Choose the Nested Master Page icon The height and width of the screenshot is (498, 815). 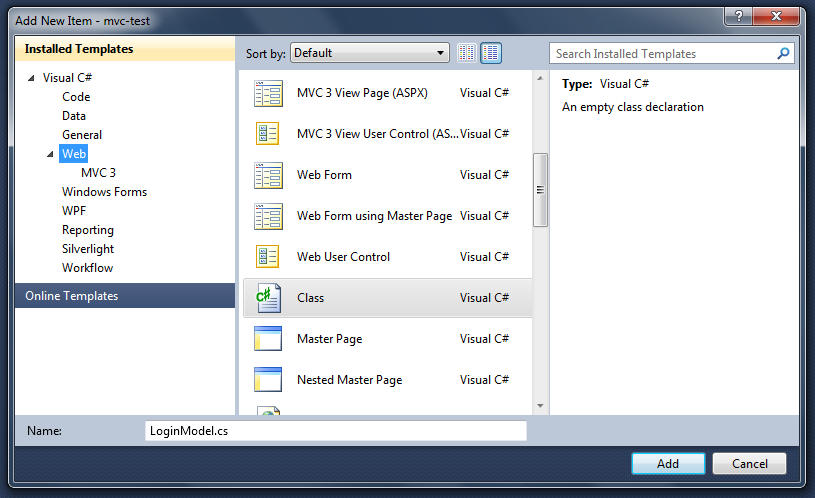click(x=268, y=380)
